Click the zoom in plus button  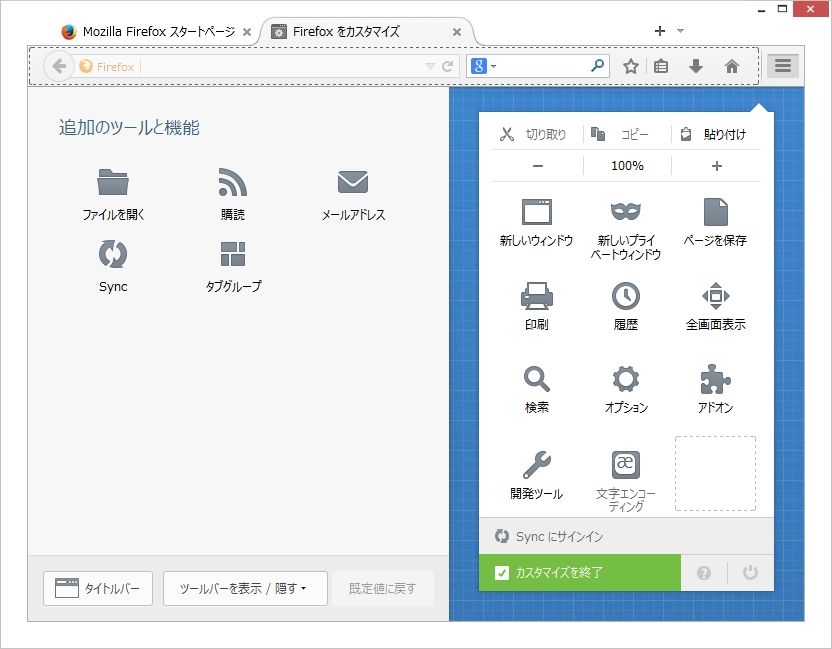[x=716, y=166]
